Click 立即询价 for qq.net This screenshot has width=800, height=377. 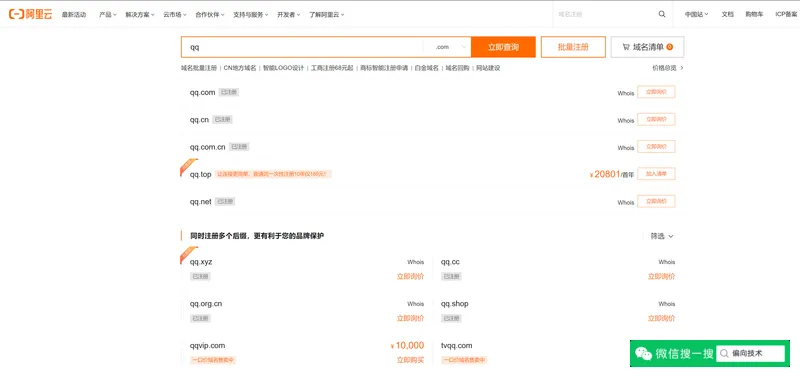click(x=656, y=202)
